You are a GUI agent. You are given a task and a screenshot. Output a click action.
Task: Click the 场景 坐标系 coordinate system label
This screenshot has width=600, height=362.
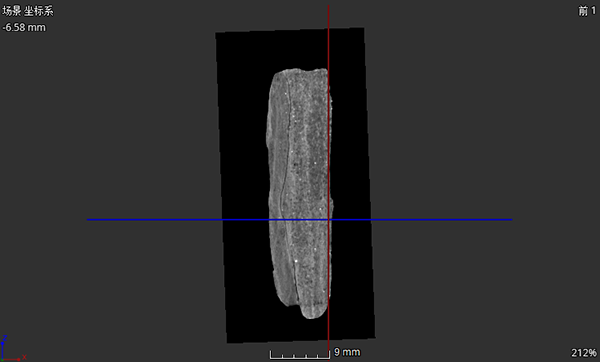(x=28, y=11)
